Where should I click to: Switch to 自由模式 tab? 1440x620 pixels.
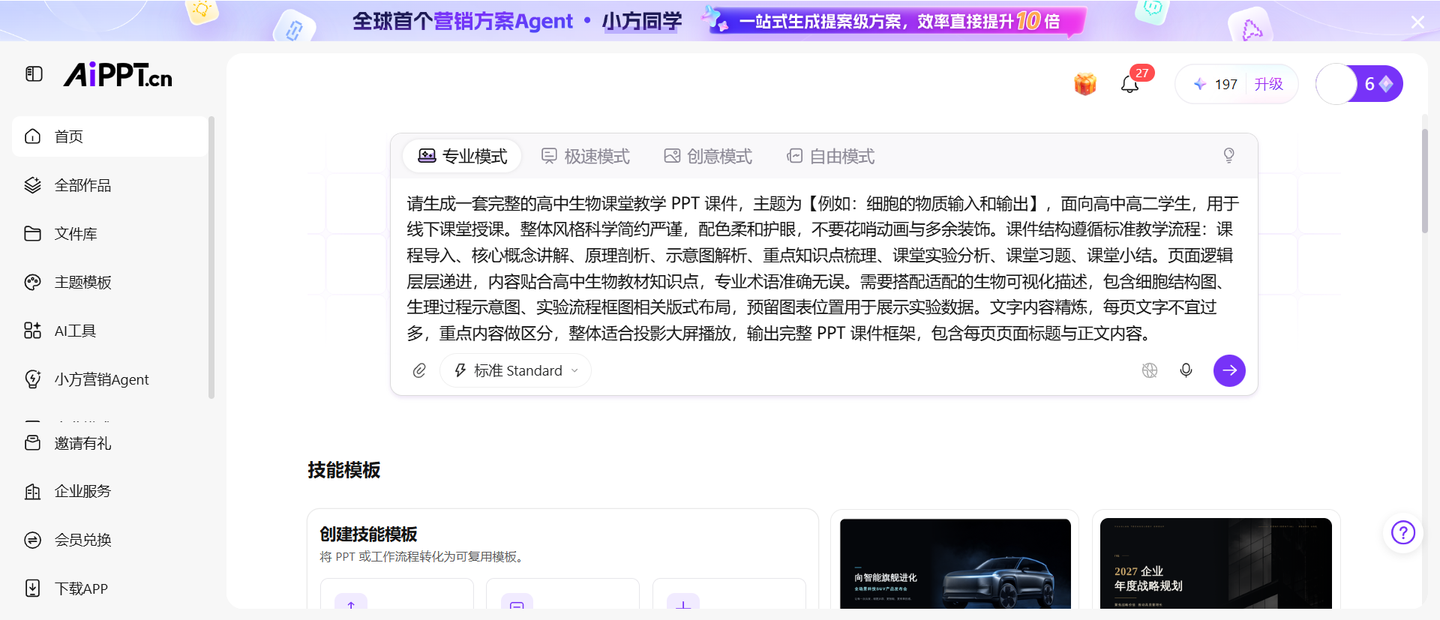830,156
